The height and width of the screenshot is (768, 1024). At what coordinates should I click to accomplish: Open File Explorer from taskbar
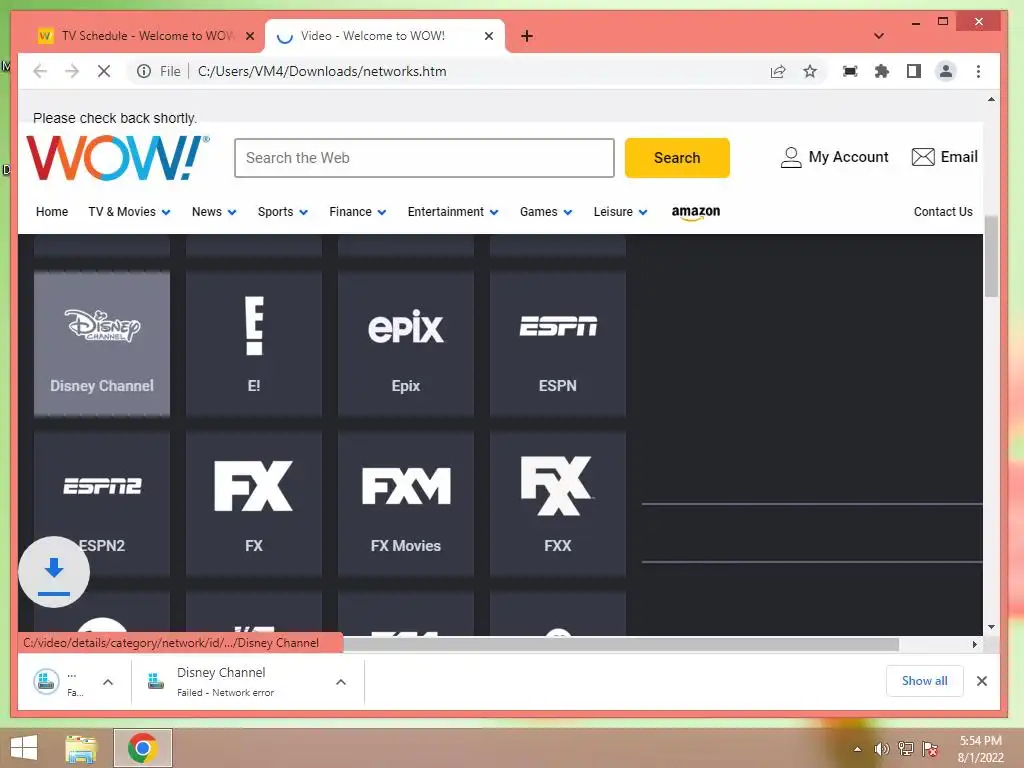81,748
